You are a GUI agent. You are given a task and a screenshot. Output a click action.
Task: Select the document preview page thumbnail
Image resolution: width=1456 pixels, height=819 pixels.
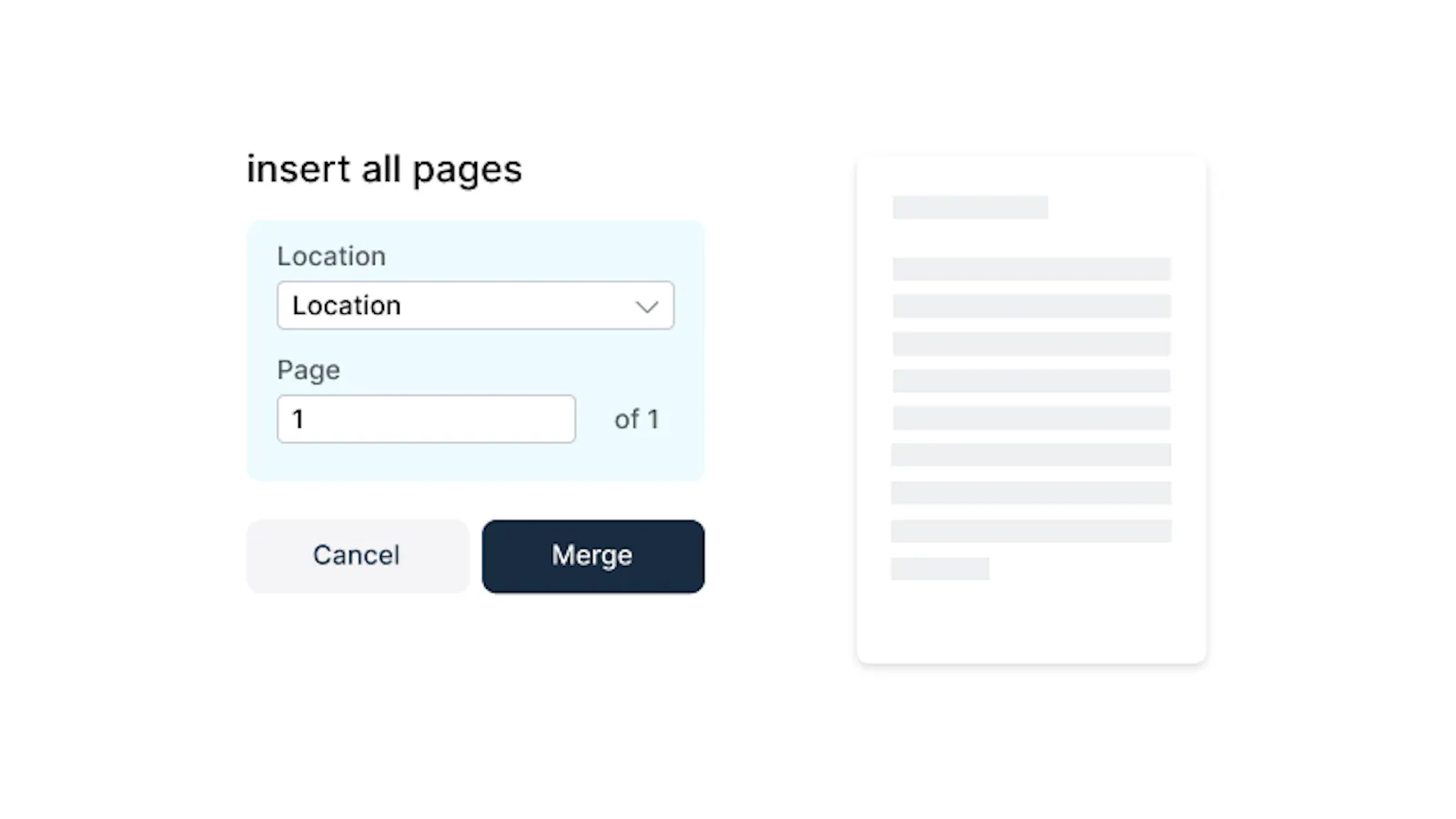point(1031,409)
